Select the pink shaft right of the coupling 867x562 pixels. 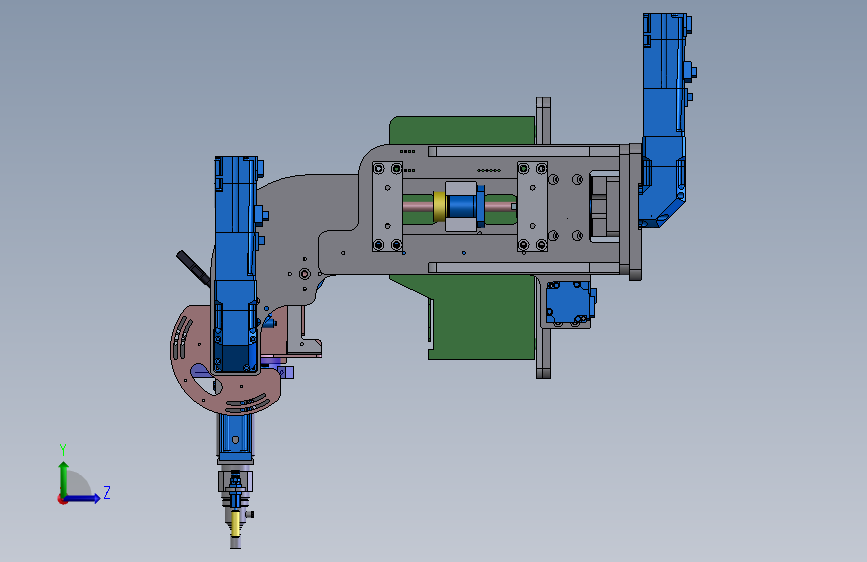click(x=500, y=206)
